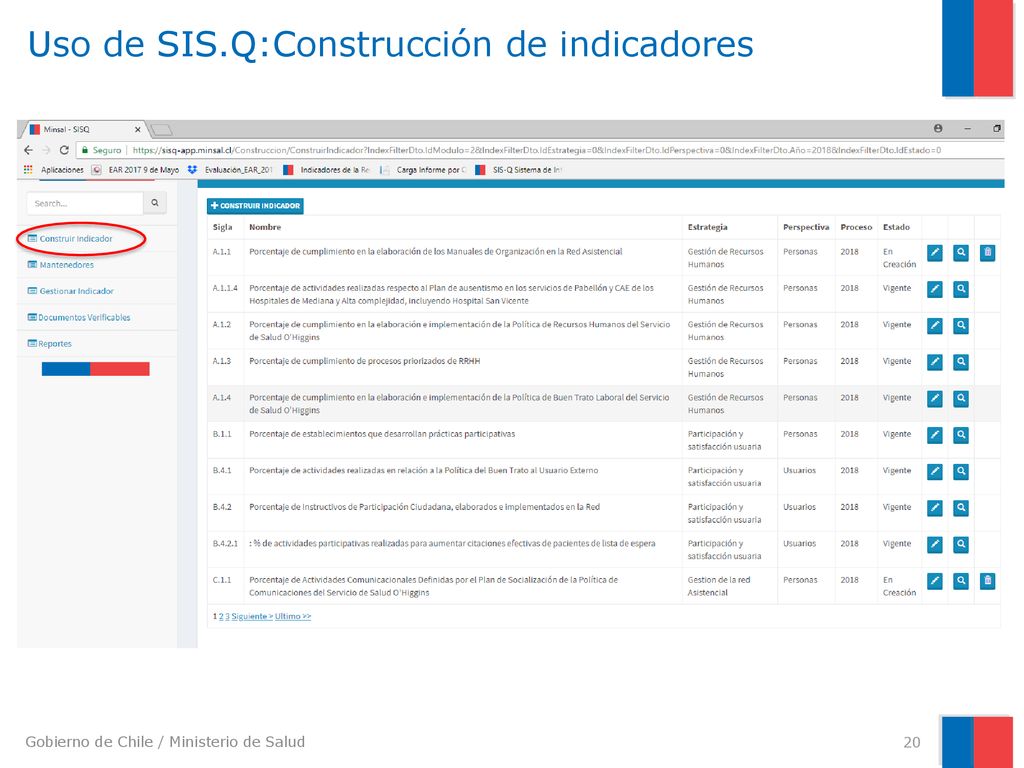Edit indicator B.4.2 with pencil icon
Image resolution: width=1024 pixels, height=768 pixels.
[935, 509]
